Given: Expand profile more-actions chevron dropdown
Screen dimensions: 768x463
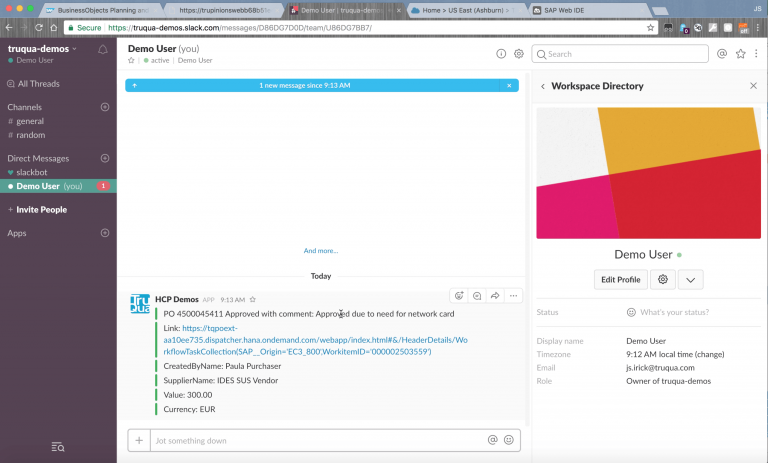Looking at the screenshot, I should [x=691, y=279].
